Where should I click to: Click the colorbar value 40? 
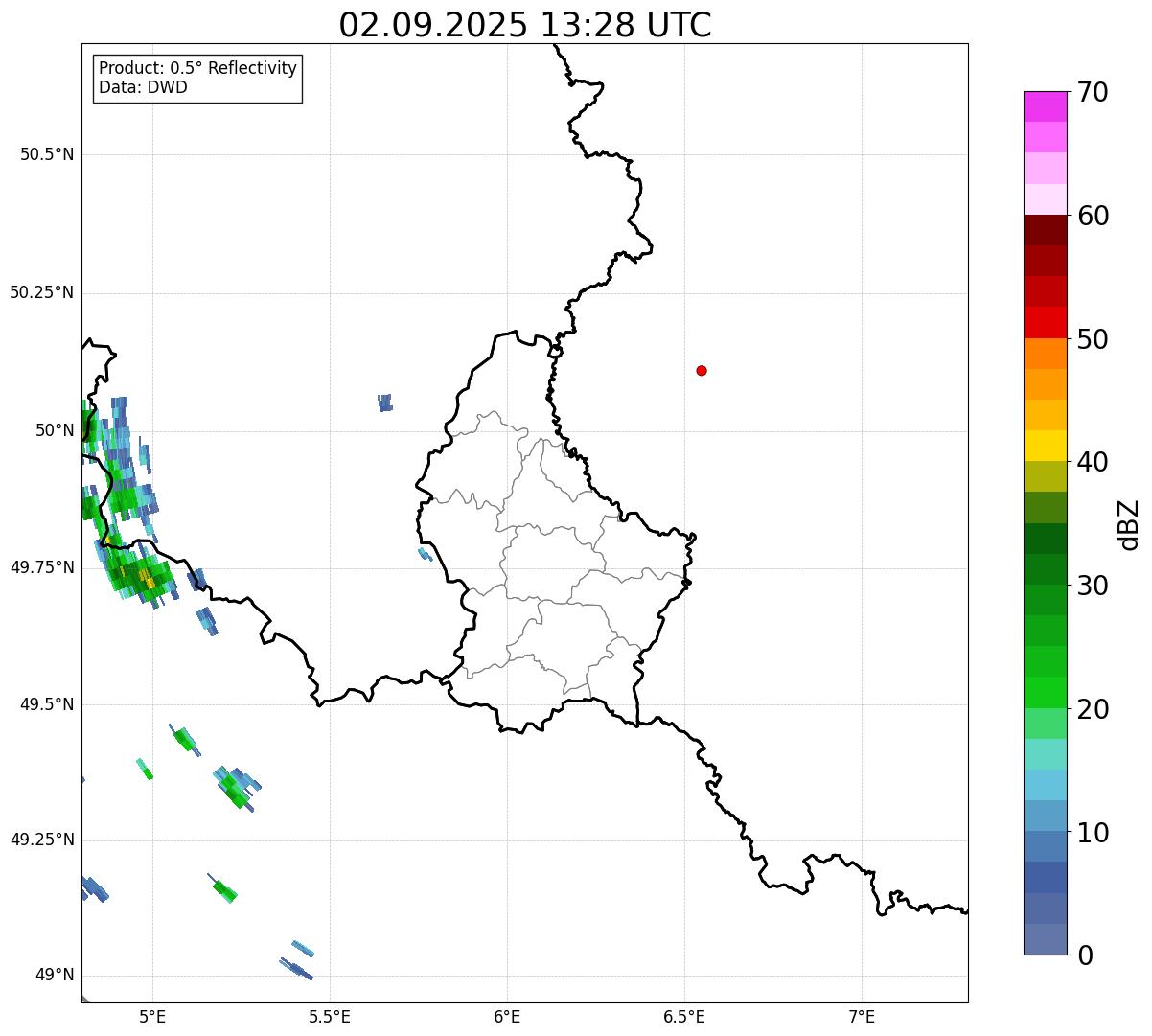(x=1093, y=462)
